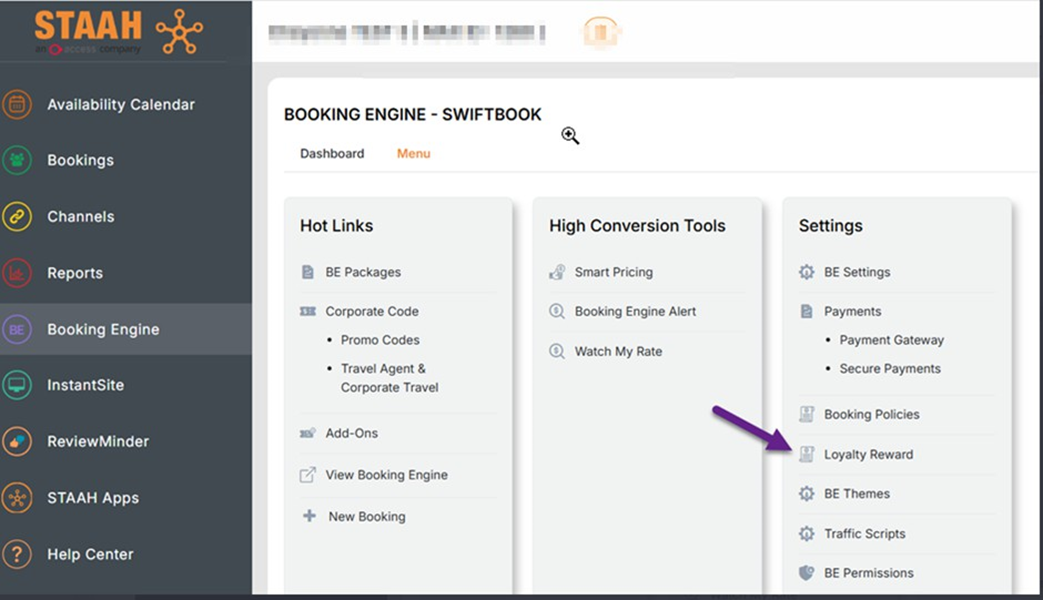Open Reports chart icon in sidebar
Image resolution: width=1043 pixels, height=600 pixels.
tap(17, 273)
